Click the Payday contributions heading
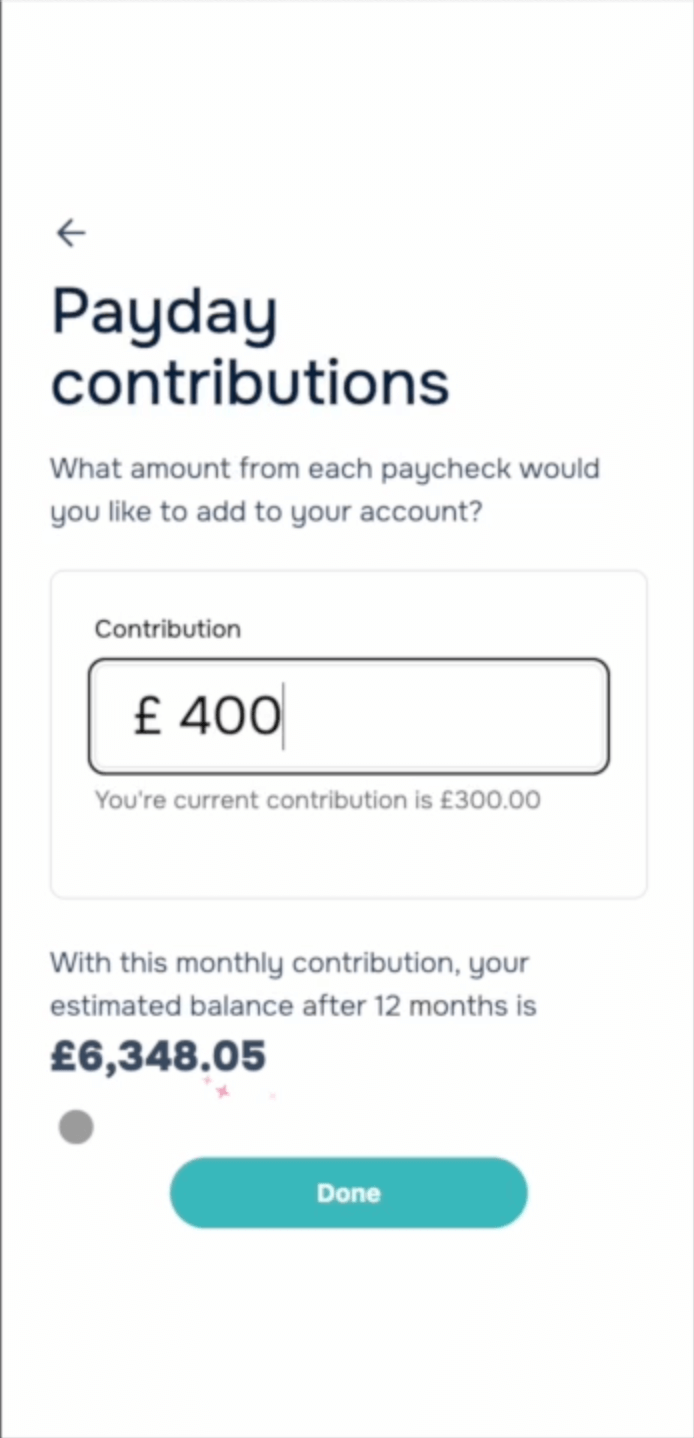This screenshot has height=1438, width=694. [250, 348]
